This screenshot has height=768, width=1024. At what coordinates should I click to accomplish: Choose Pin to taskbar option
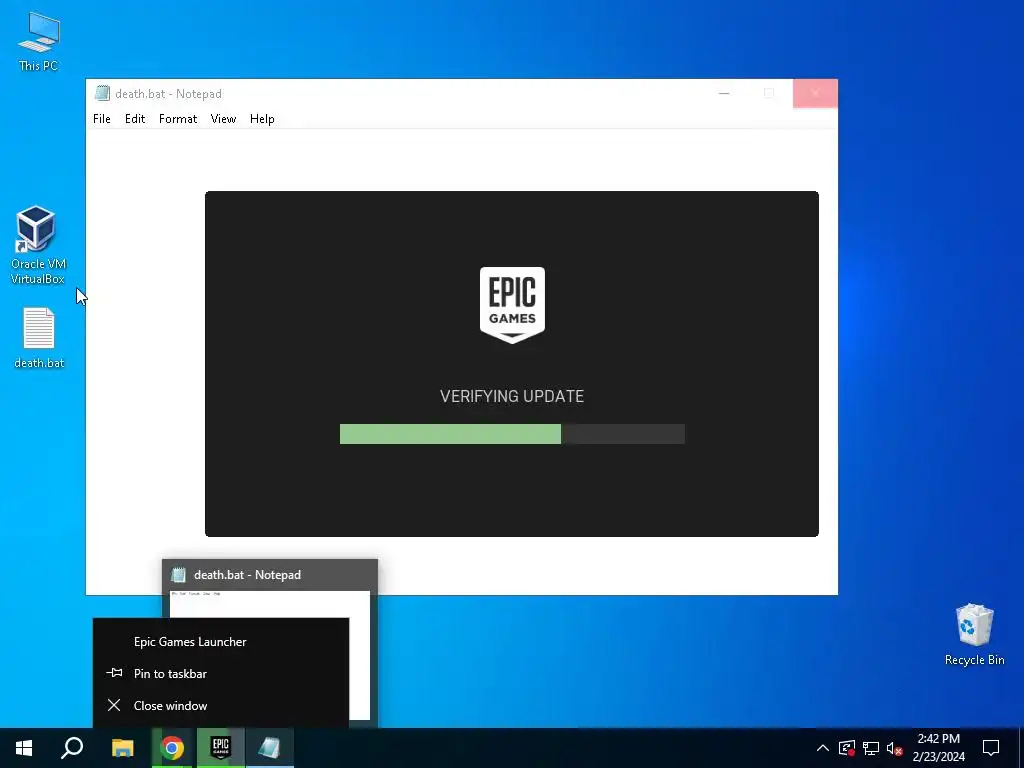(x=221, y=674)
